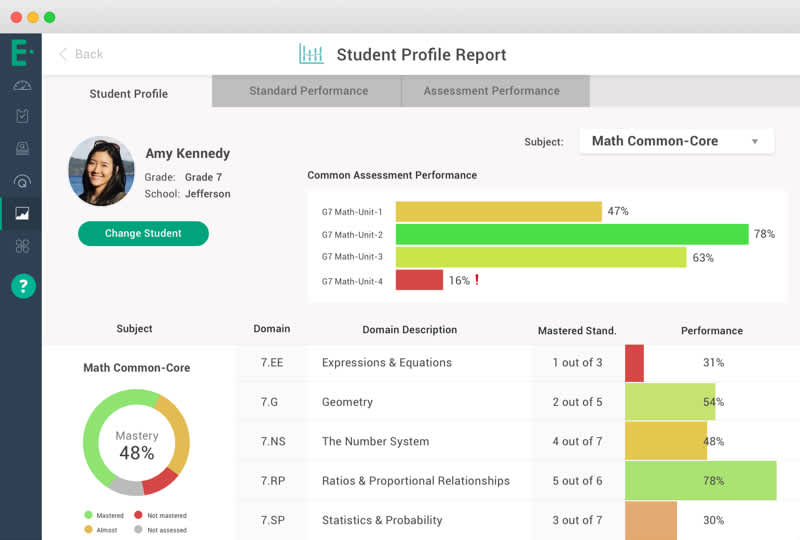Image resolution: width=800 pixels, height=540 pixels.
Task: Select the reports chart icon in sidebar
Action: point(22,213)
